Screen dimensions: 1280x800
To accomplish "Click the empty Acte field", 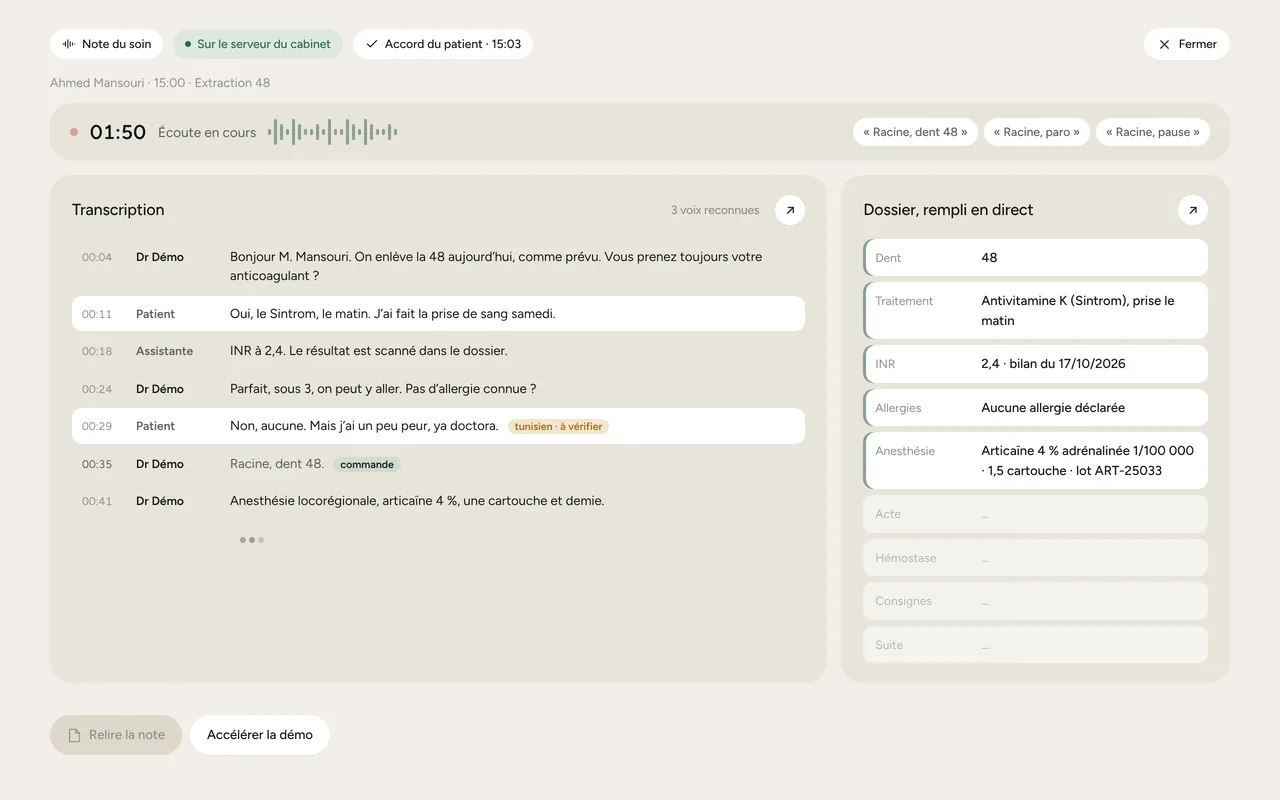I will click(1035, 514).
